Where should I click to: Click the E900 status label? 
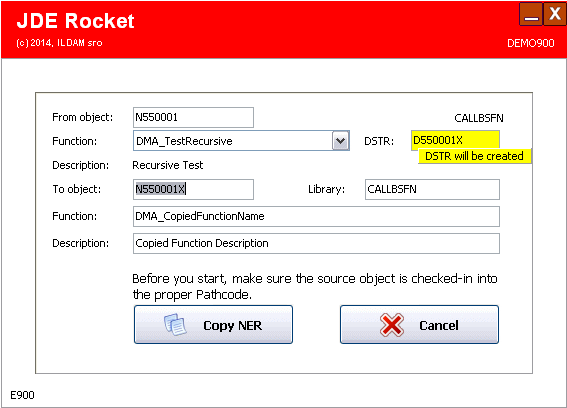[x=22, y=395]
